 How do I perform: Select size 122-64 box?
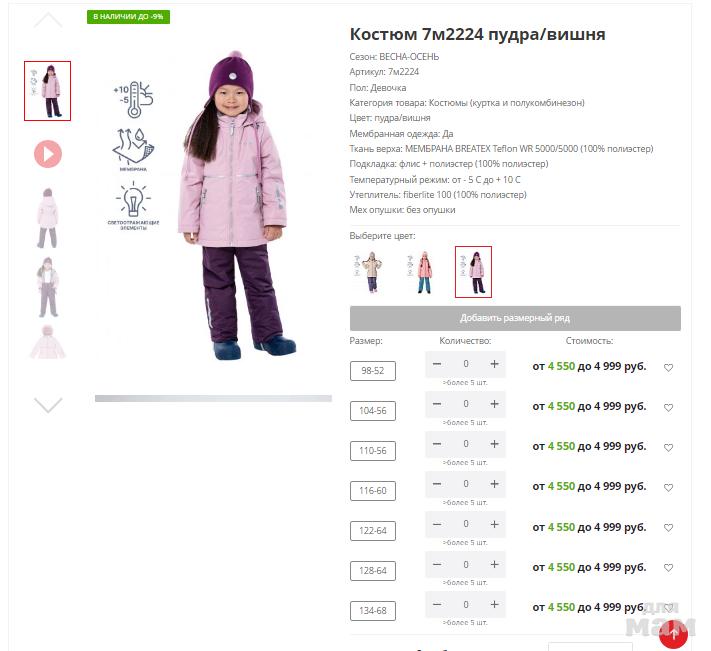[373, 531]
